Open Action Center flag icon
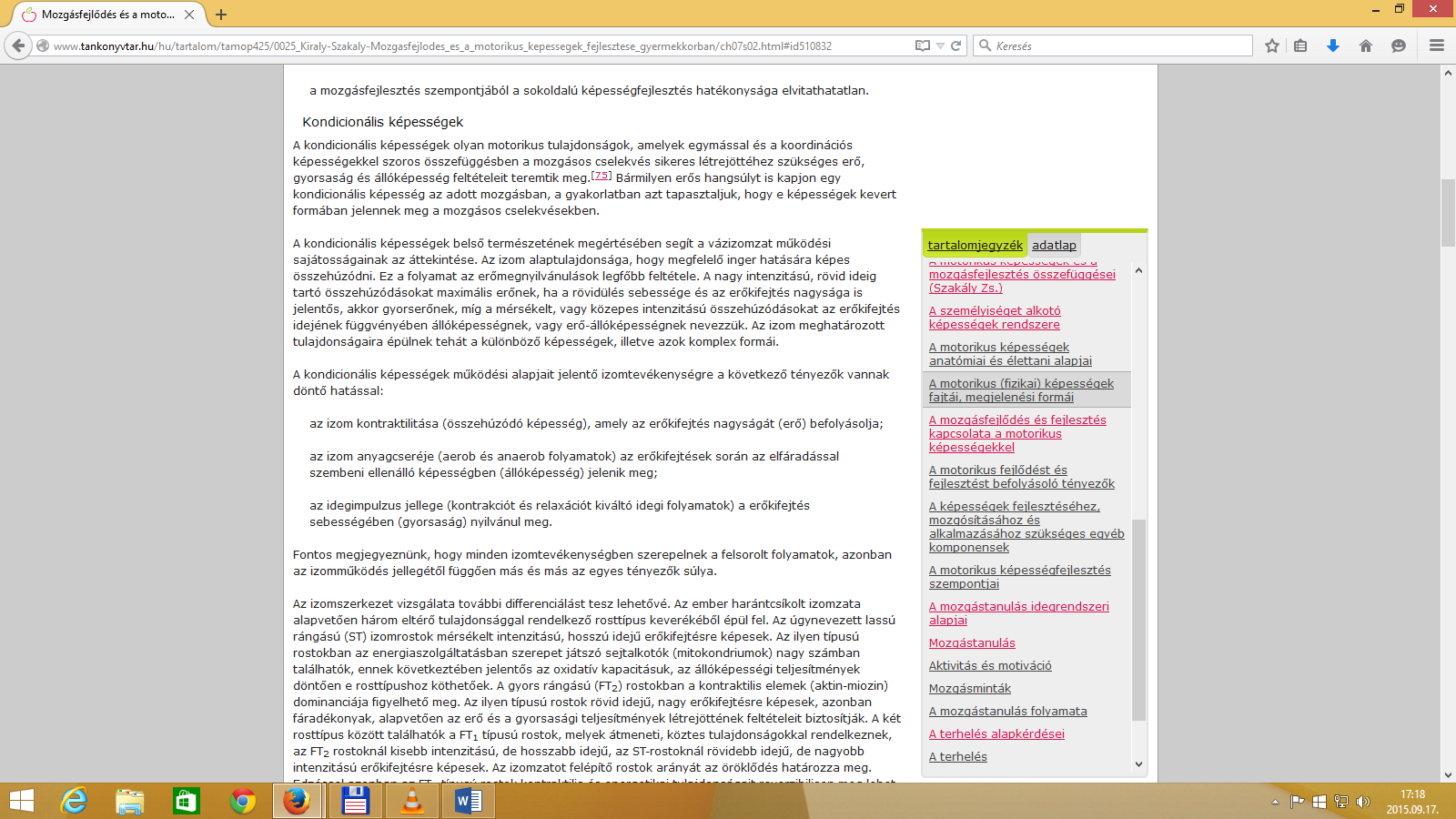The width and height of the screenshot is (1456, 819). (1297, 802)
